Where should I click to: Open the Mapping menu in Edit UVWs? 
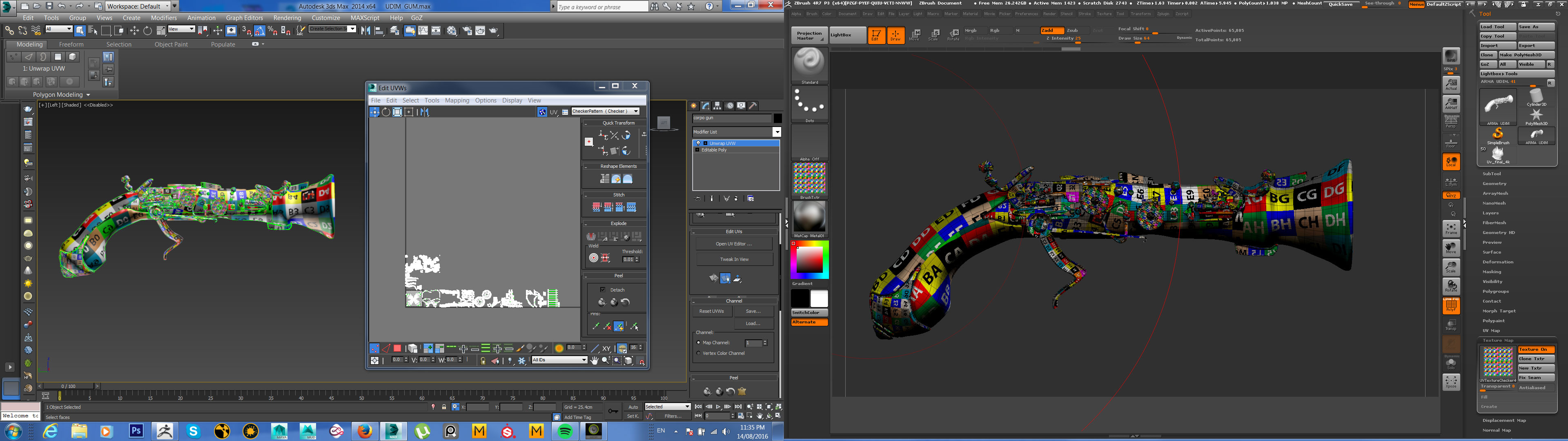(x=457, y=100)
